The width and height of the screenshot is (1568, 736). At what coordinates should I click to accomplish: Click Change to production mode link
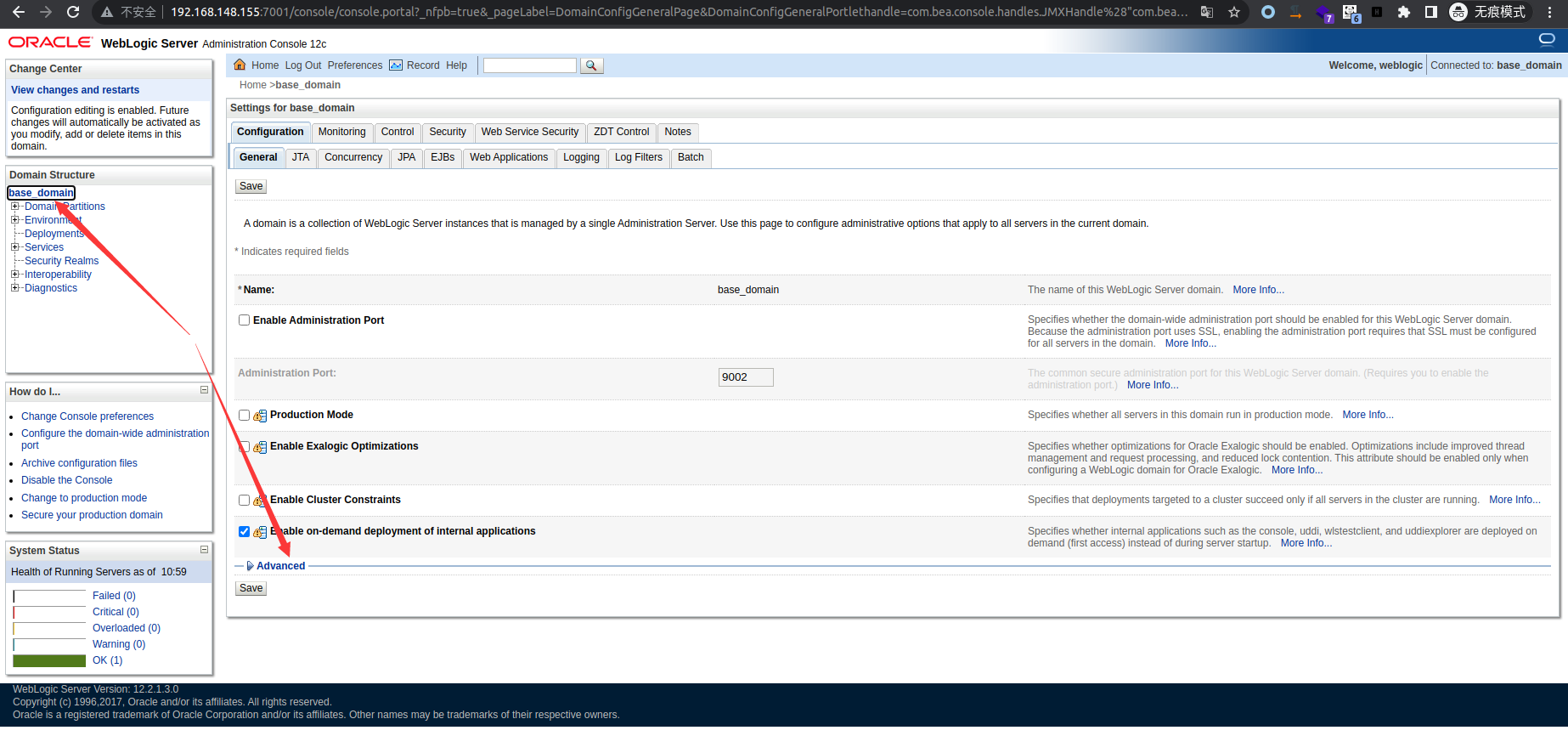[x=84, y=498]
